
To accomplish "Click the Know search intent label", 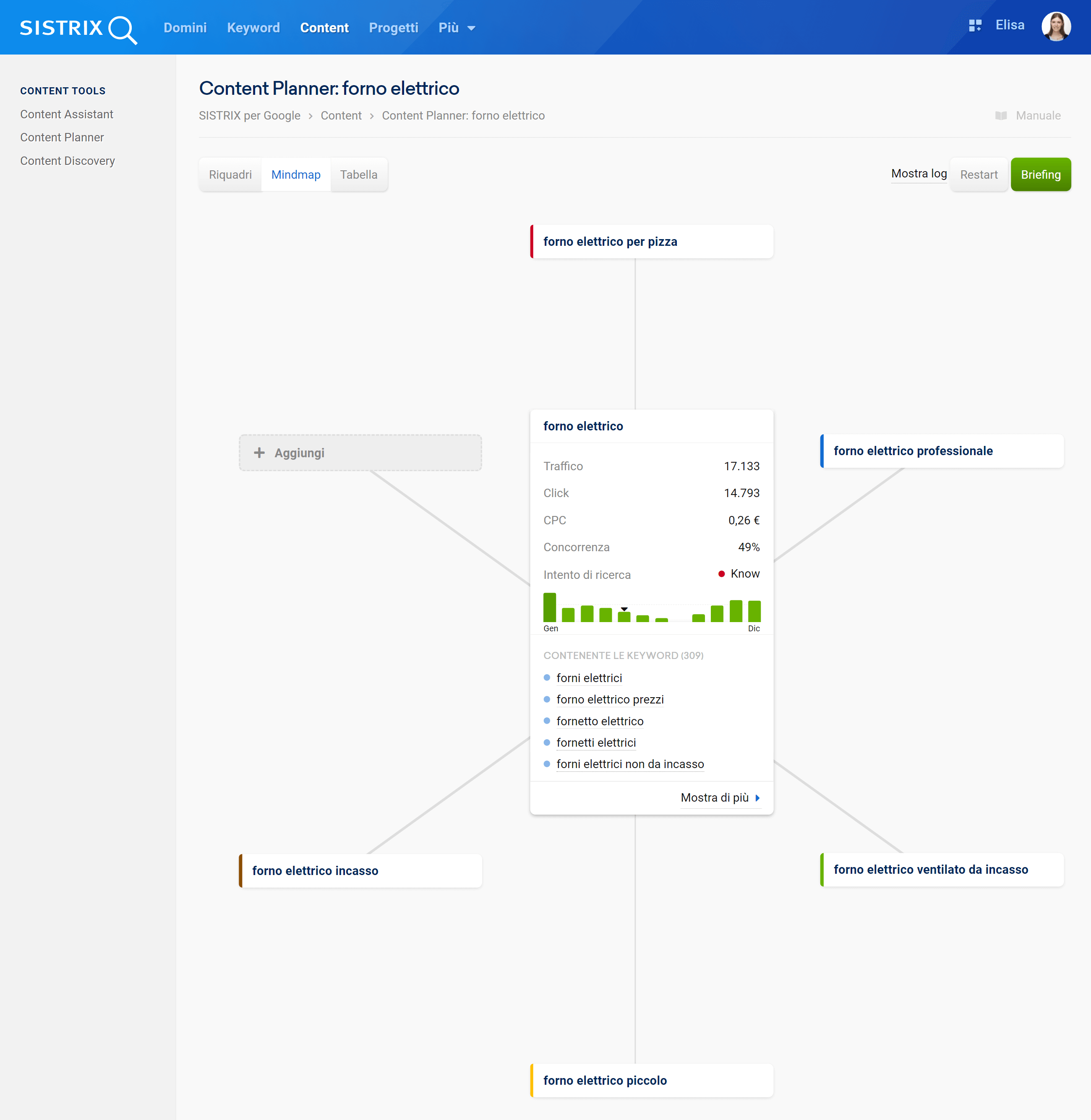I will point(745,574).
